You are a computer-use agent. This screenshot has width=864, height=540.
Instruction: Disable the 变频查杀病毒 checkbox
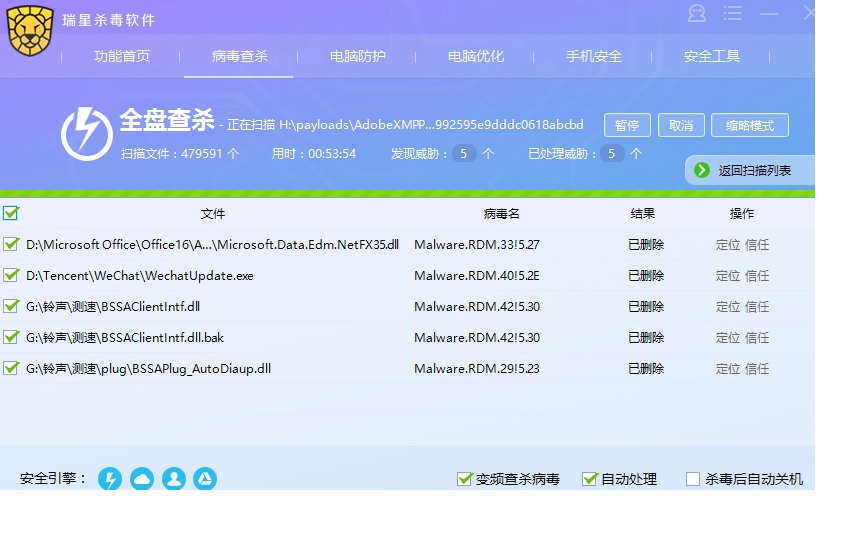pyautogui.click(x=465, y=478)
